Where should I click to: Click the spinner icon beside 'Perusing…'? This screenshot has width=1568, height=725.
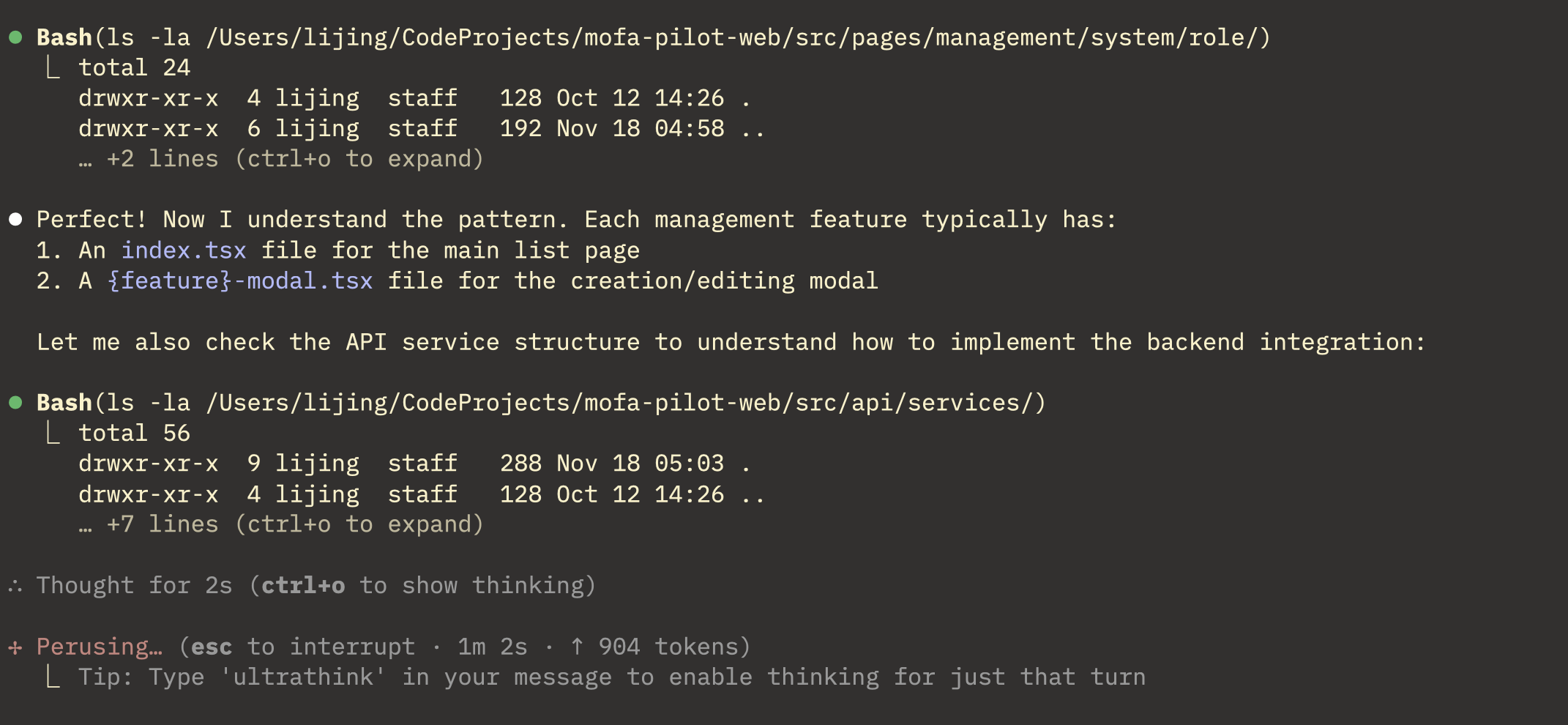coord(15,647)
